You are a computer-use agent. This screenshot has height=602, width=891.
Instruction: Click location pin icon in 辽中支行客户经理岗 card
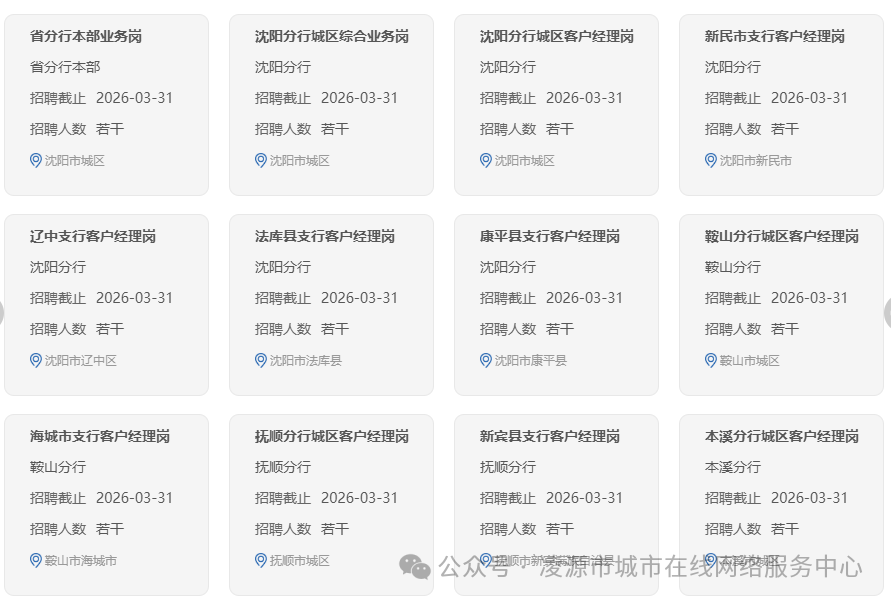coord(36,360)
